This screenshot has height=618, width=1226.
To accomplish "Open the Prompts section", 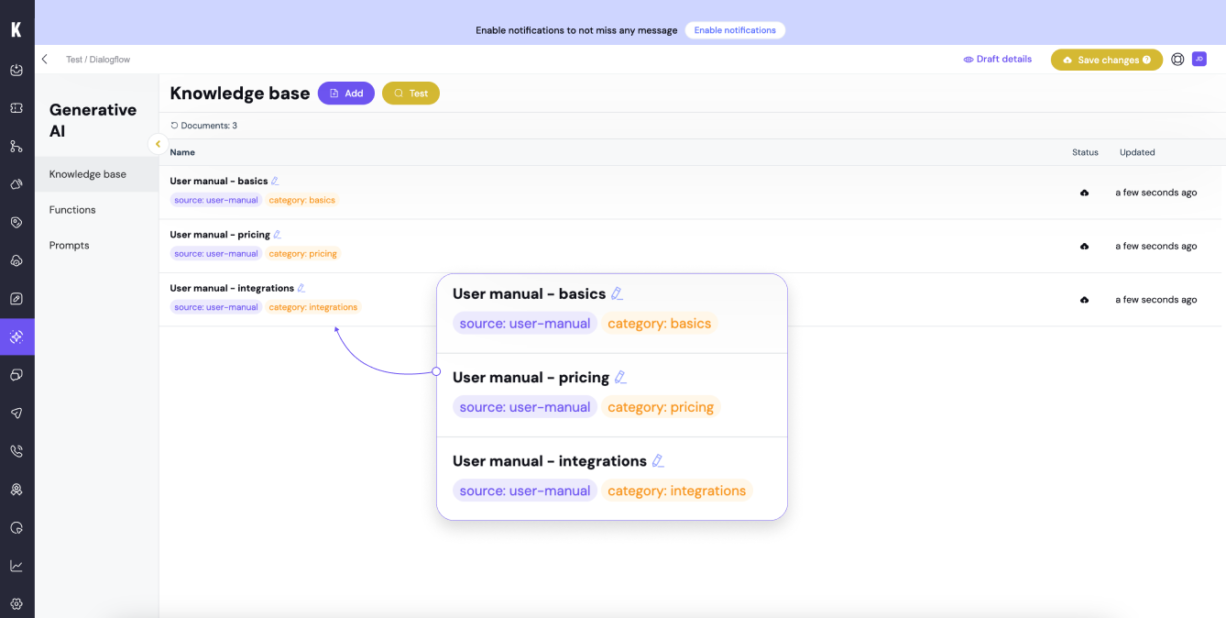I will (x=69, y=245).
